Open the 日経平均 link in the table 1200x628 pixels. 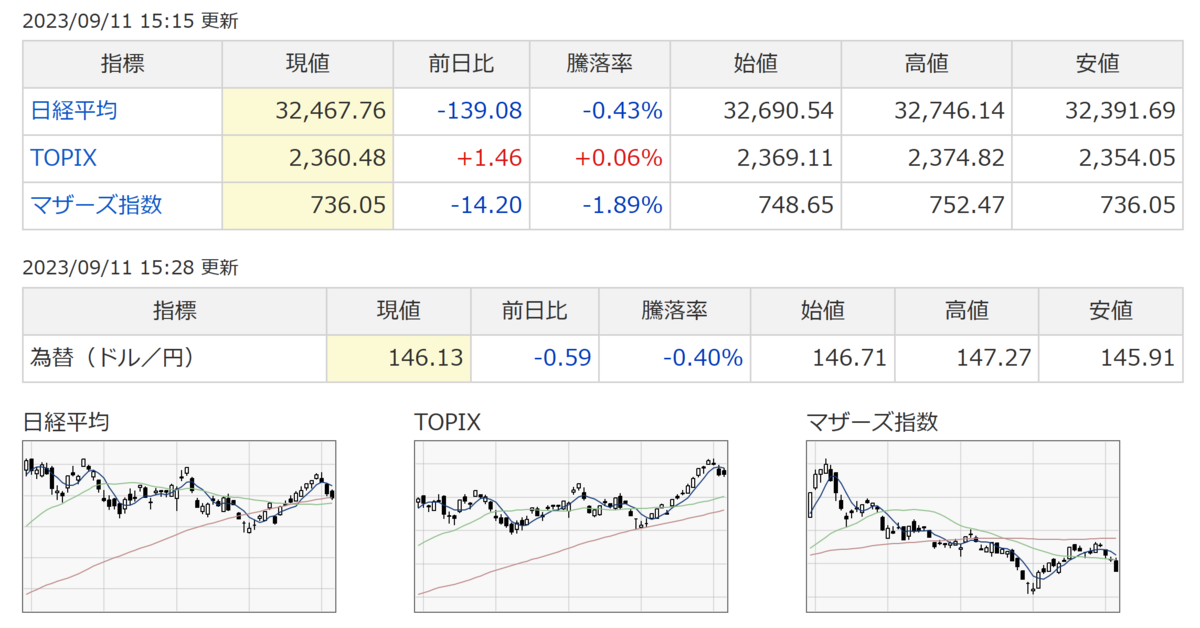pyautogui.click(x=74, y=111)
